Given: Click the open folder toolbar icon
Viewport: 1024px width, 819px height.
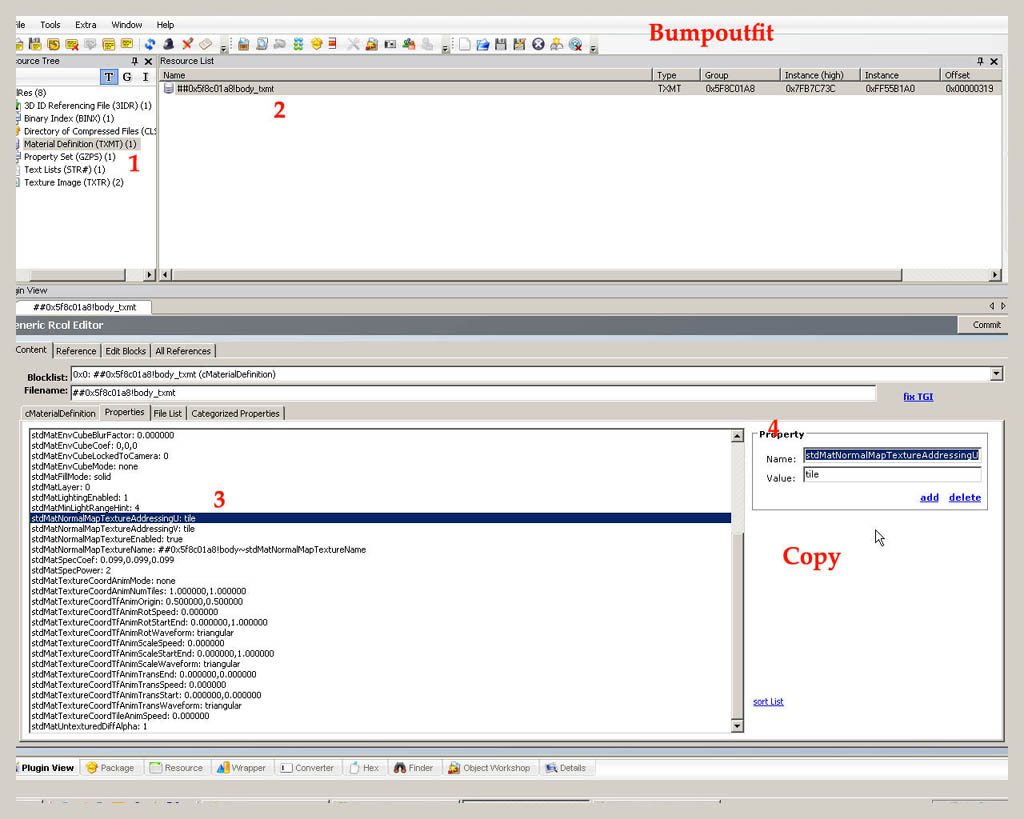Looking at the screenshot, I should point(483,44).
